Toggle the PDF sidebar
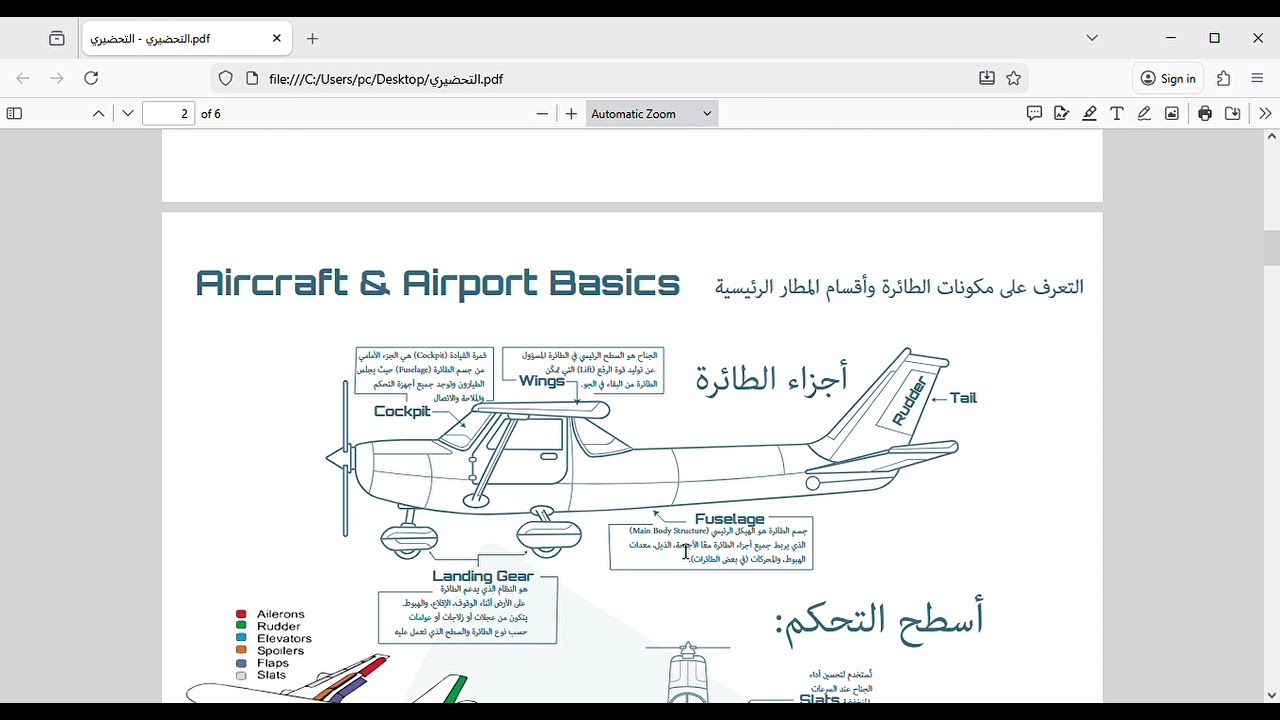 (14, 114)
